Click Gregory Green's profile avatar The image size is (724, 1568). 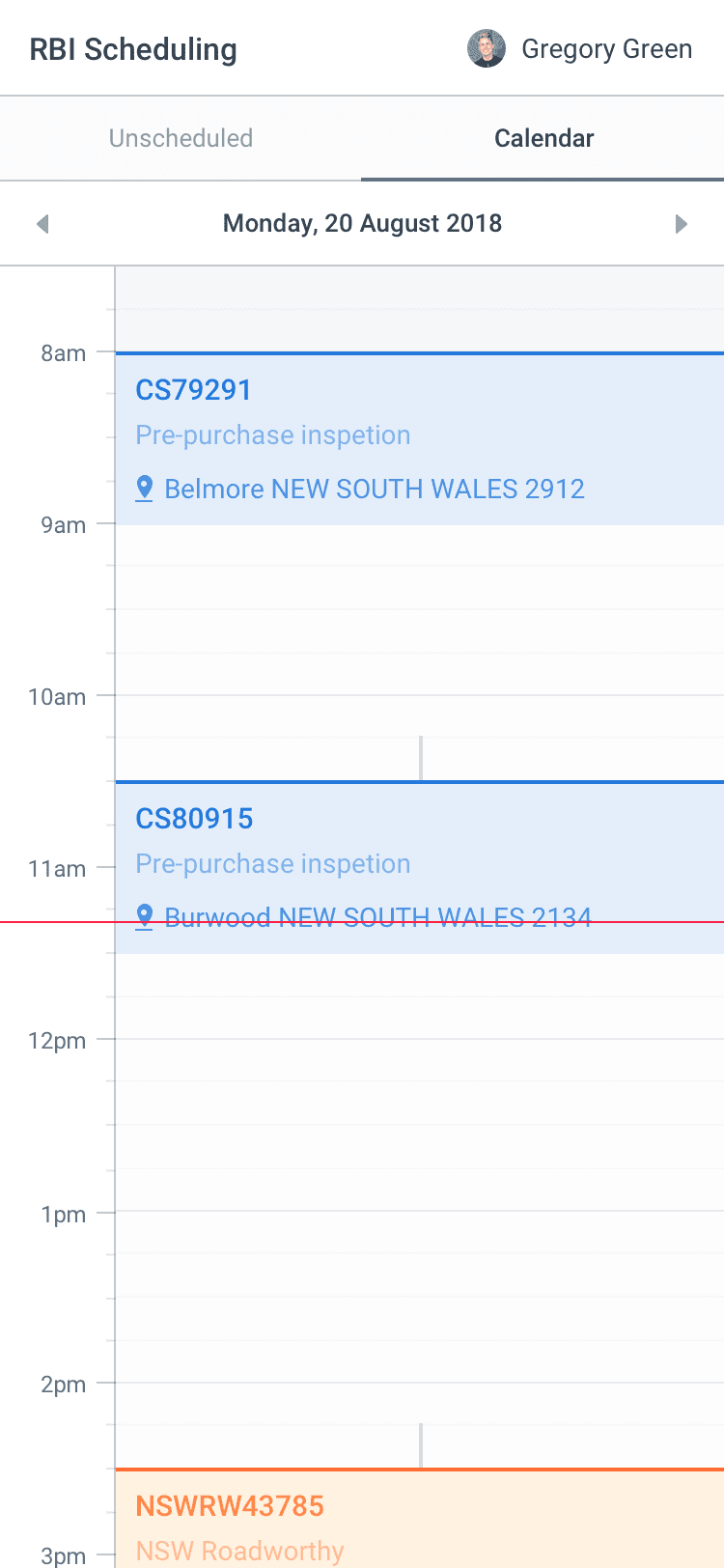coord(487,48)
